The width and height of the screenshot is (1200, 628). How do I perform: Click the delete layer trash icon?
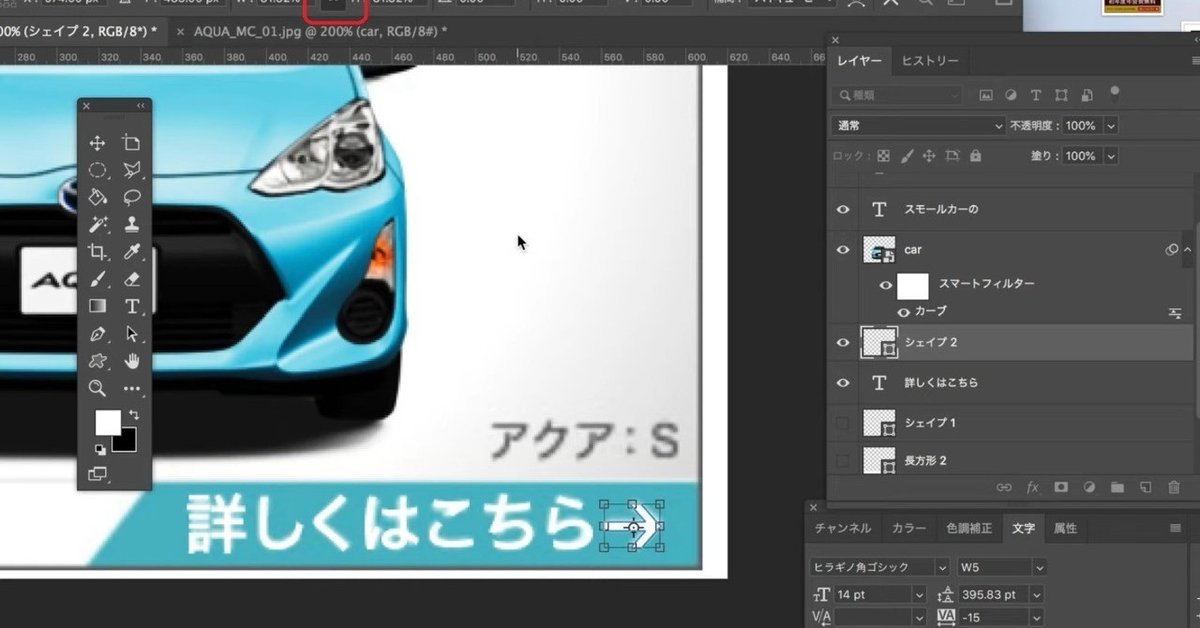coord(1175,487)
